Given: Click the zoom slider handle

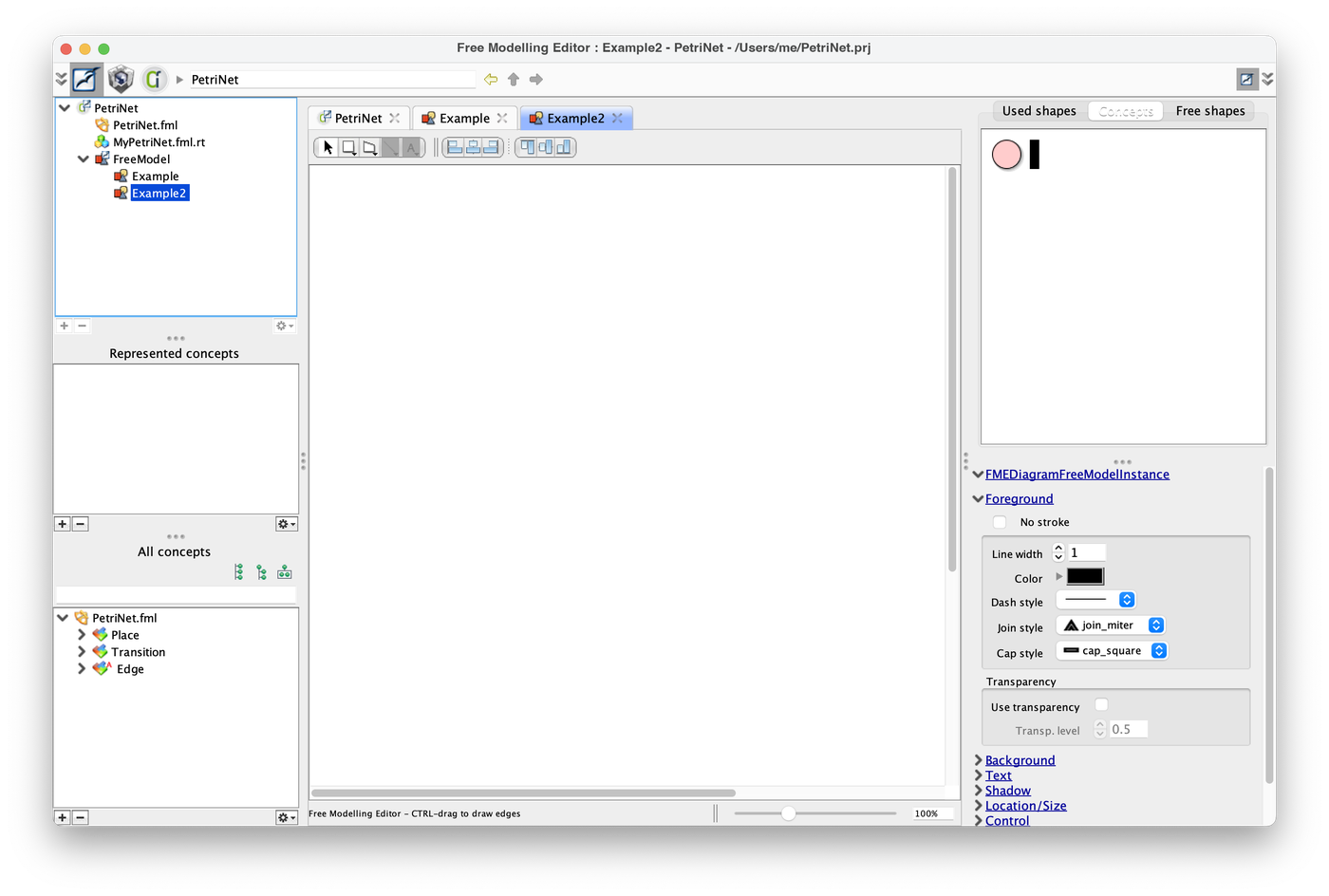Looking at the screenshot, I should pyautogui.click(x=788, y=813).
